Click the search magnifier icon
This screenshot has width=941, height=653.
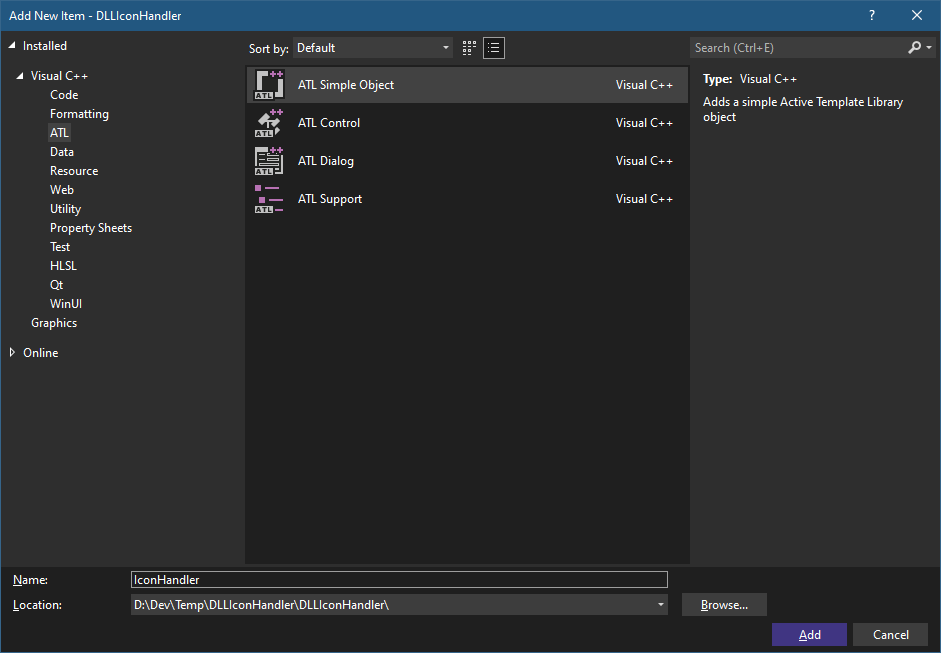click(914, 48)
